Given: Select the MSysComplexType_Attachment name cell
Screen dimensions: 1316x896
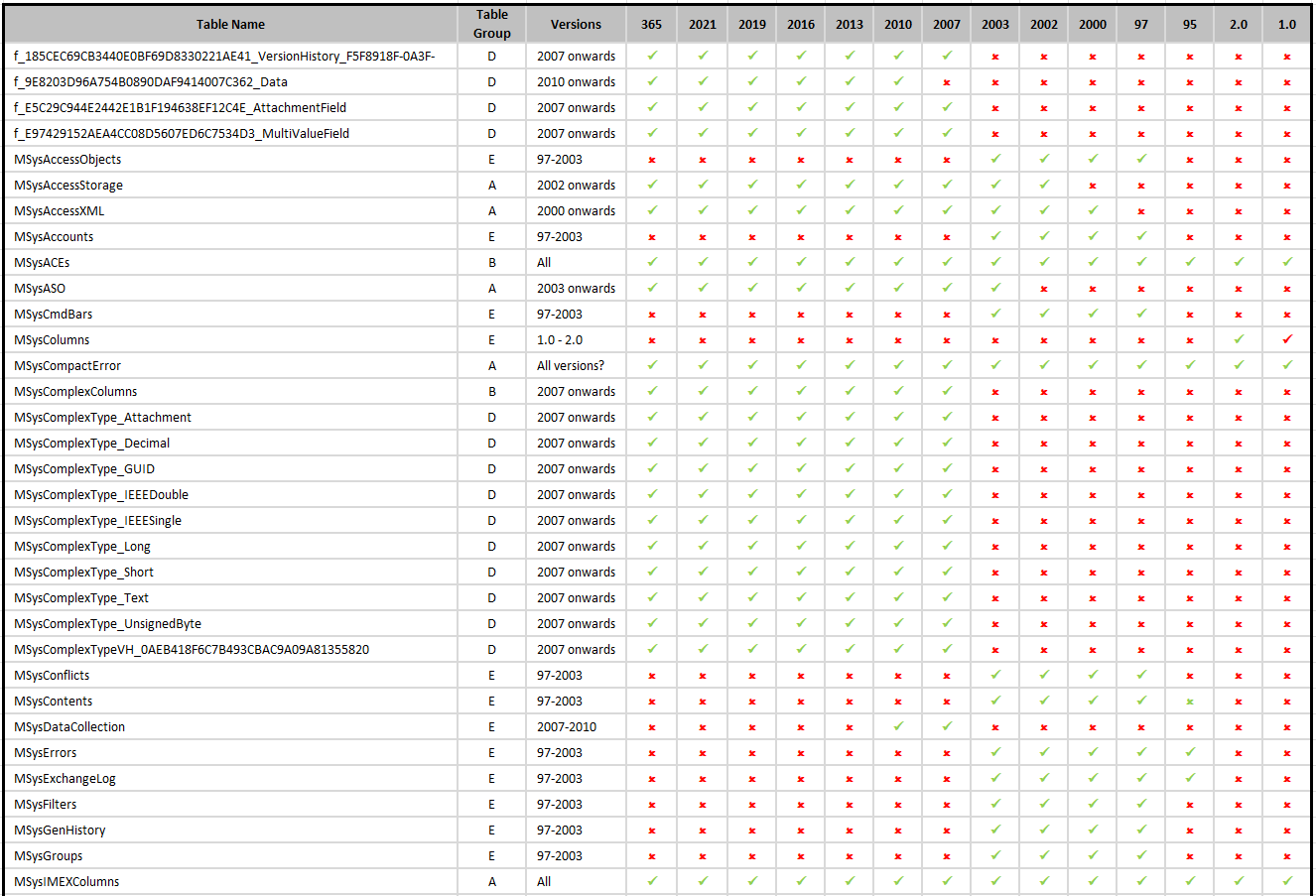Looking at the screenshot, I should (230, 417).
